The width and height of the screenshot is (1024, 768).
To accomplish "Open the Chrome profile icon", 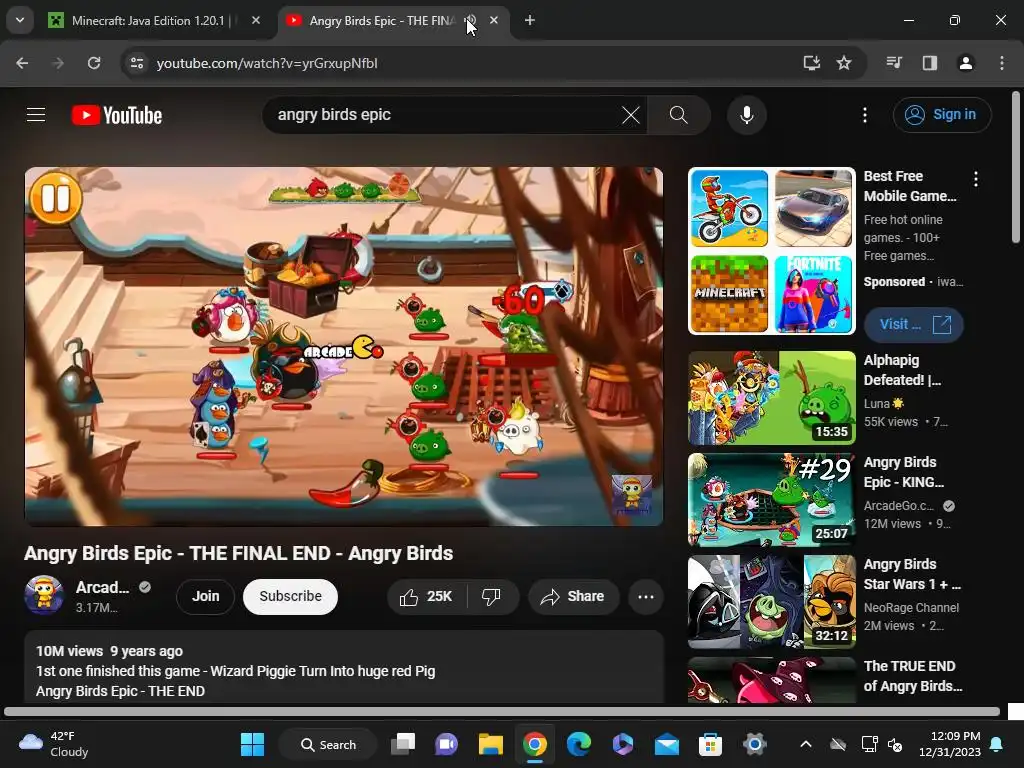I will click(x=965, y=63).
